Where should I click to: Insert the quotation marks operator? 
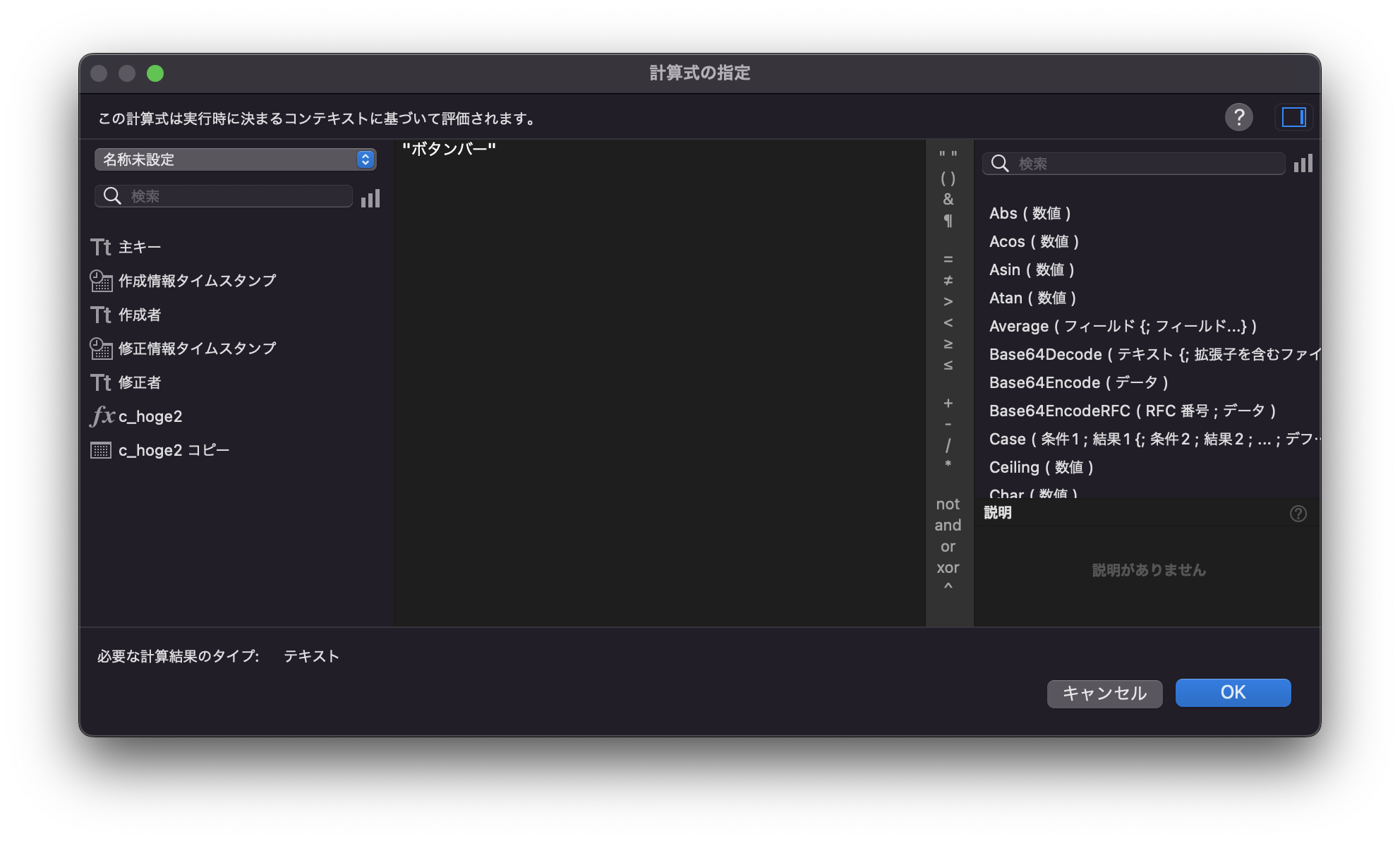tap(948, 155)
